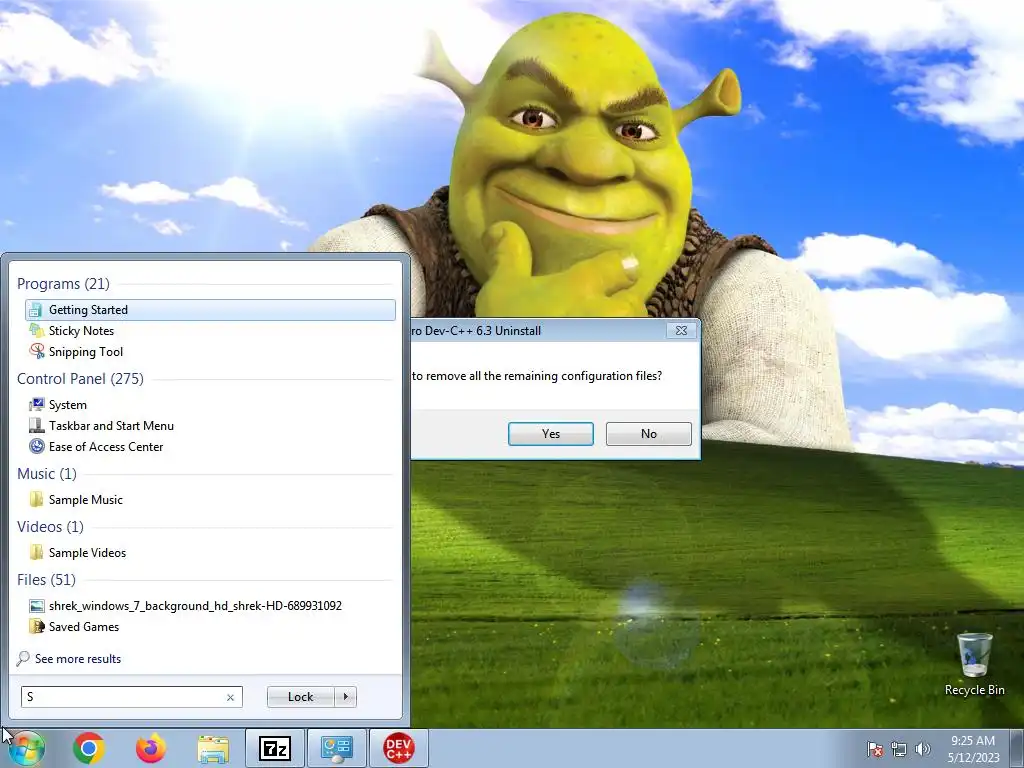Open the Recycle Bin on desktop

[x=974, y=664]
